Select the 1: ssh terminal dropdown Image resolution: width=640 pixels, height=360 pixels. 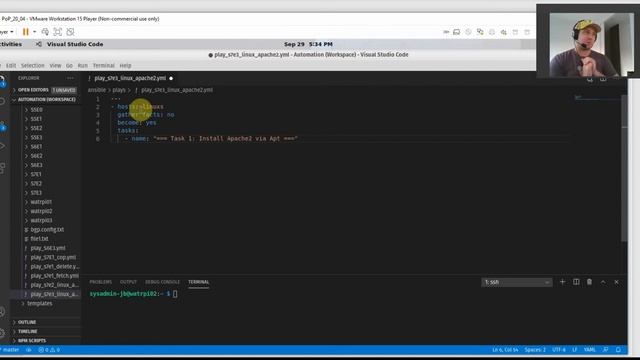click(516, 282)
